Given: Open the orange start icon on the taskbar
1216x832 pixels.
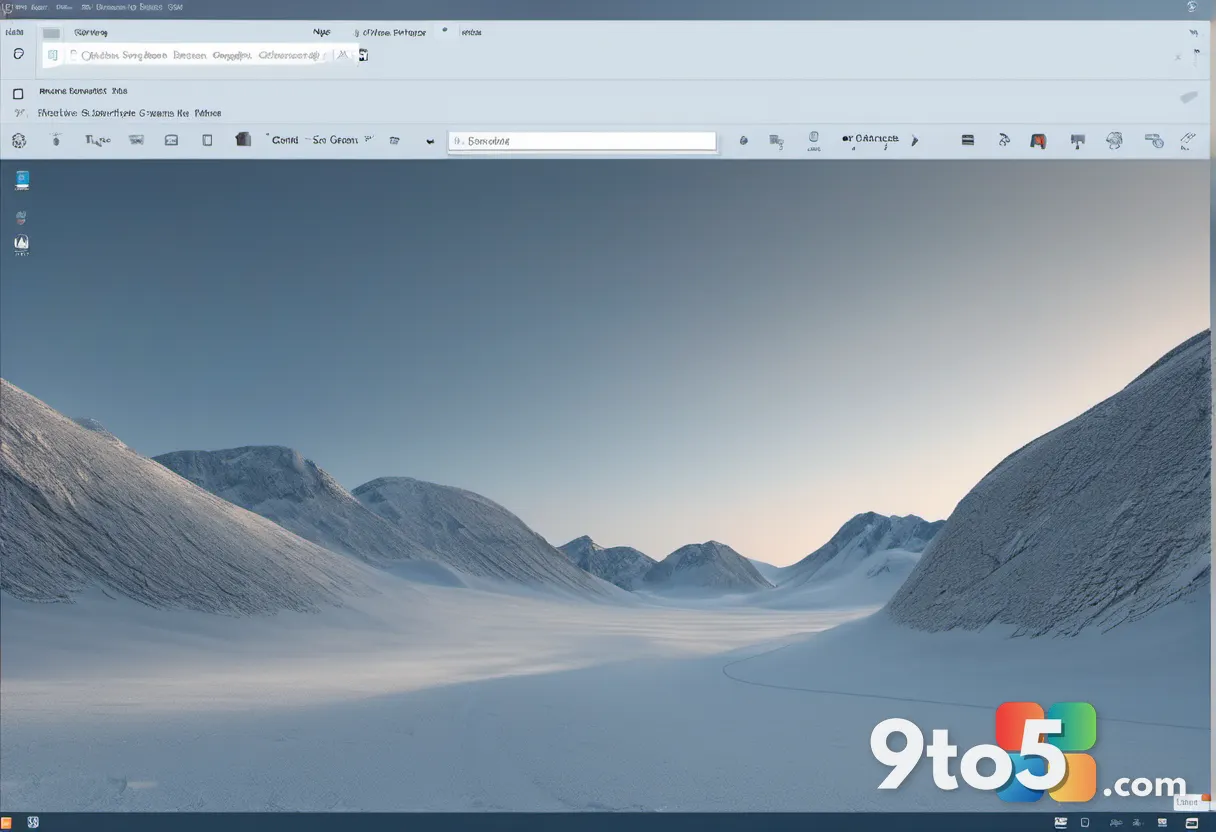Looking at the screenshot, I should pyautogui.click(x=7, y=822).
